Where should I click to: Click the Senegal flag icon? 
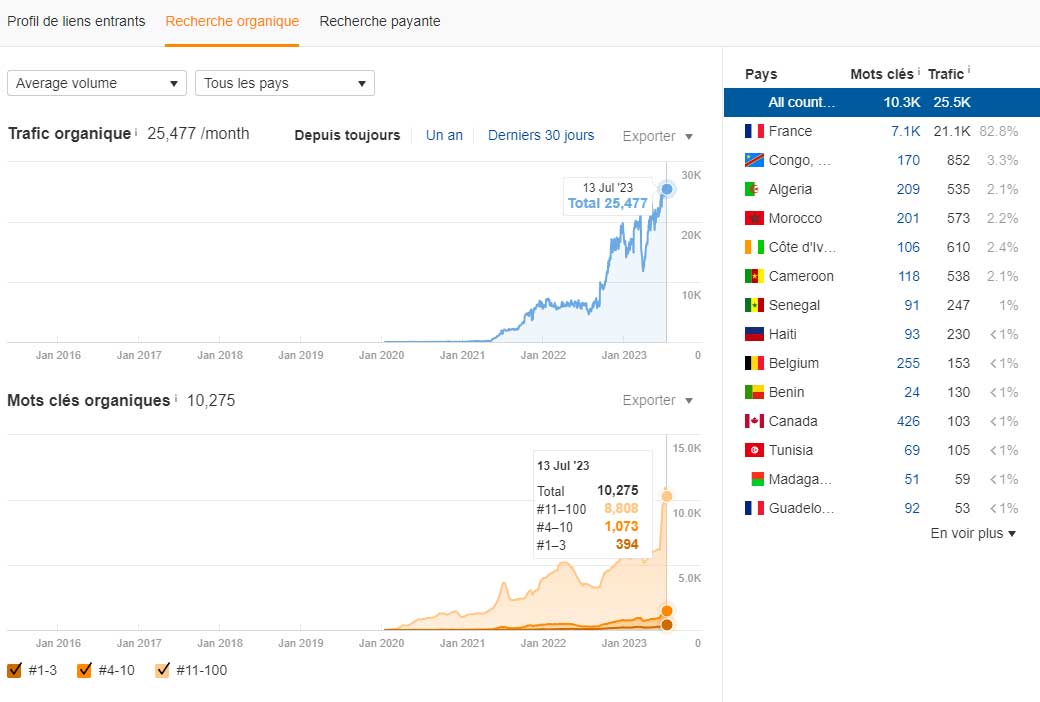(754, 305)
